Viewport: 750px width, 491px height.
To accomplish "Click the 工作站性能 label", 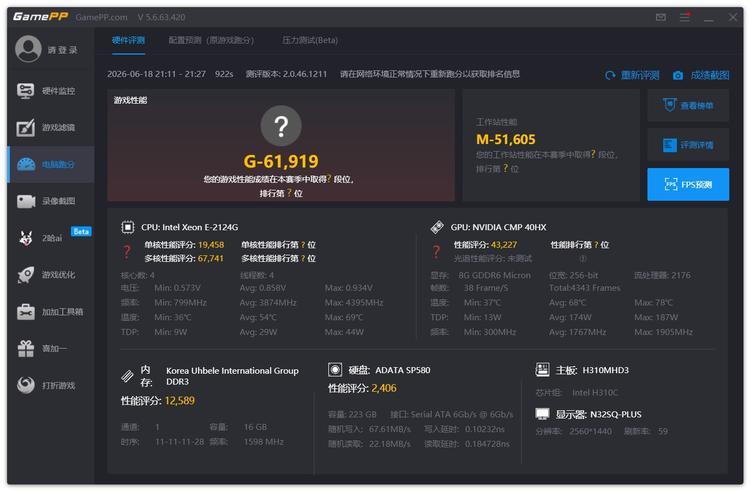I will click(496, 122).
